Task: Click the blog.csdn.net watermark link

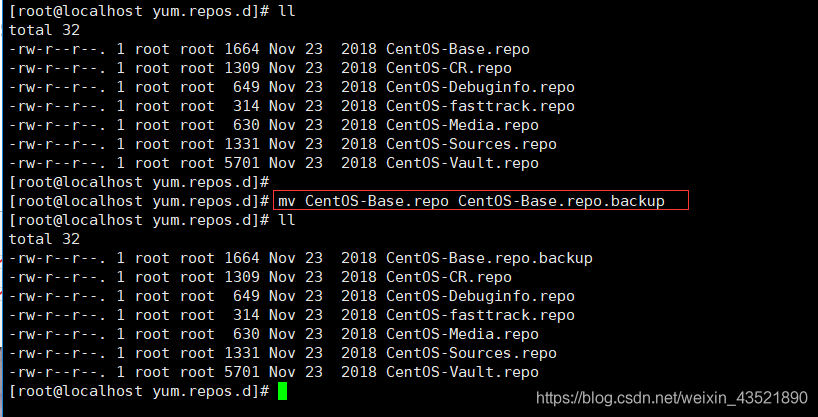Action: point(672,399)
